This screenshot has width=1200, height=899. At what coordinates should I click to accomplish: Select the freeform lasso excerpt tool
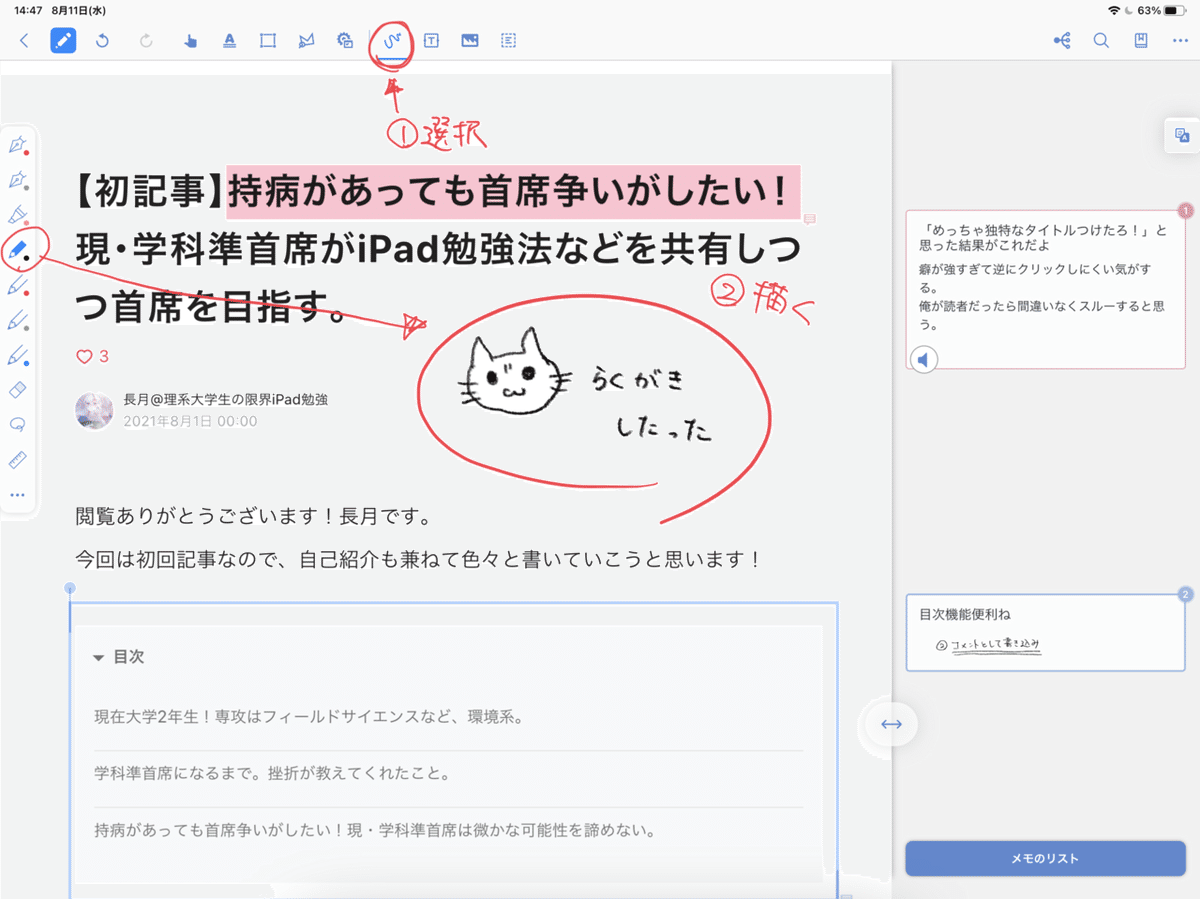pyautogui.click(x=306, y=41)
